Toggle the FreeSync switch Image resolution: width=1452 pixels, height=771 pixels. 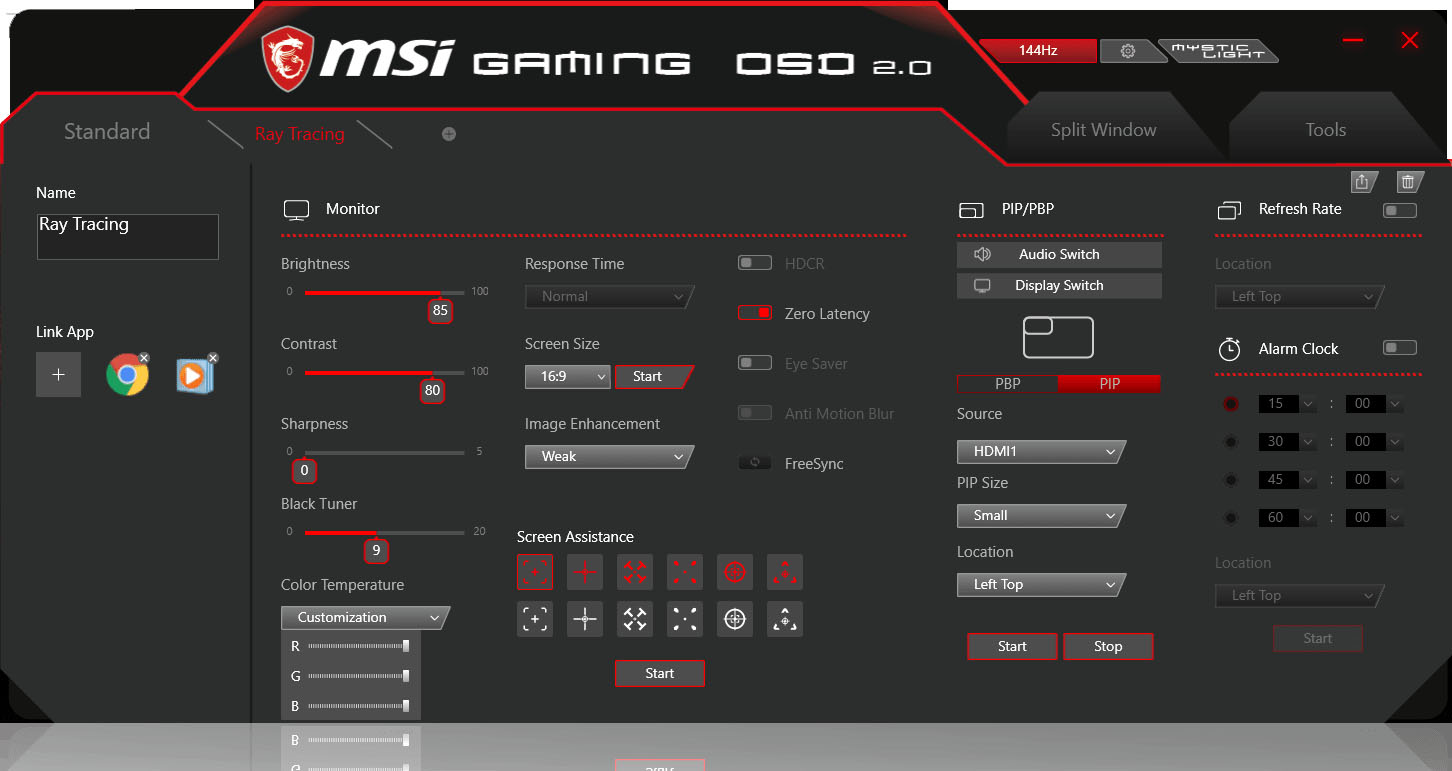755,463
